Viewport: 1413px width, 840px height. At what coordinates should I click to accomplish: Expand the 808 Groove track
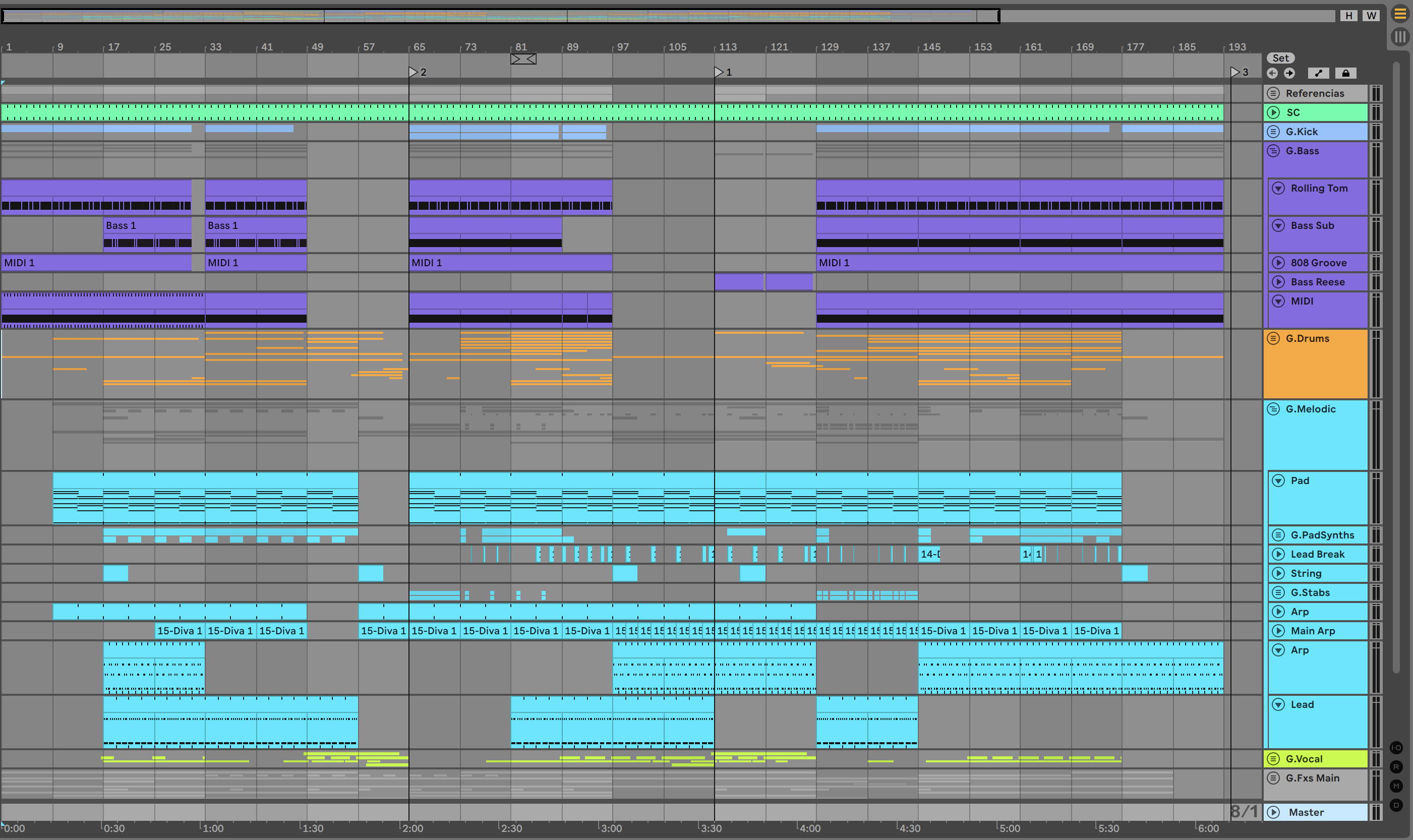pos(1278,263)
